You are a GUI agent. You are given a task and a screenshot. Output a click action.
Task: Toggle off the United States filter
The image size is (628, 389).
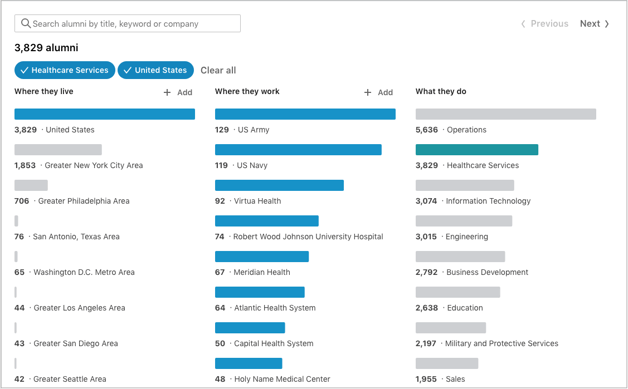(156, 70)
